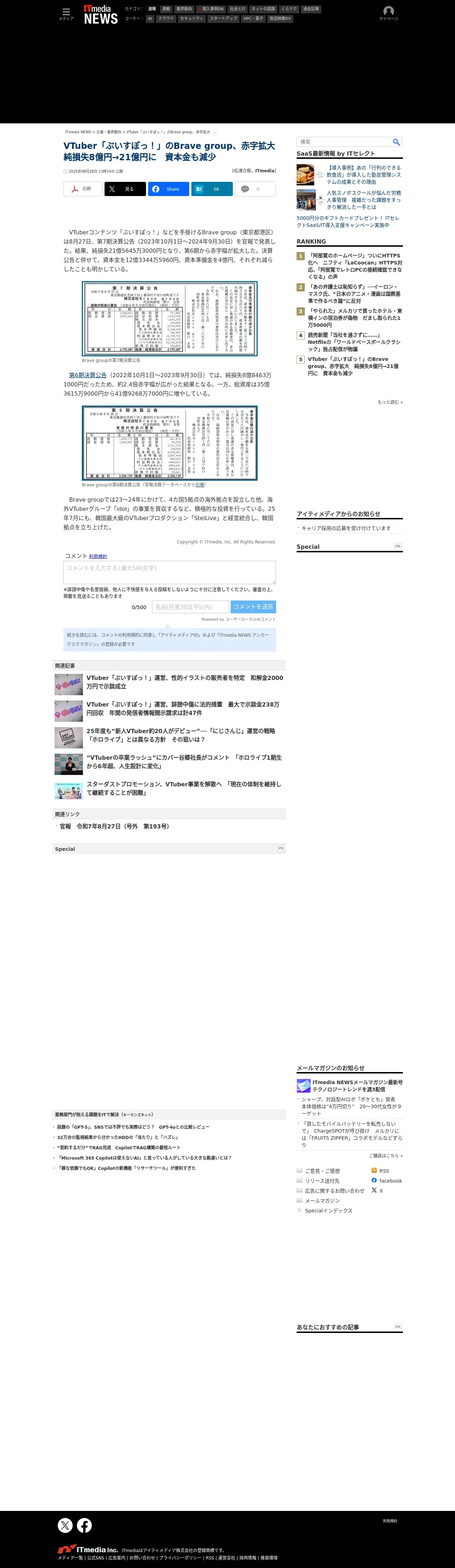
Task: Open ranking 4 読売新聞 Netflix article
Action: (353, 342)
